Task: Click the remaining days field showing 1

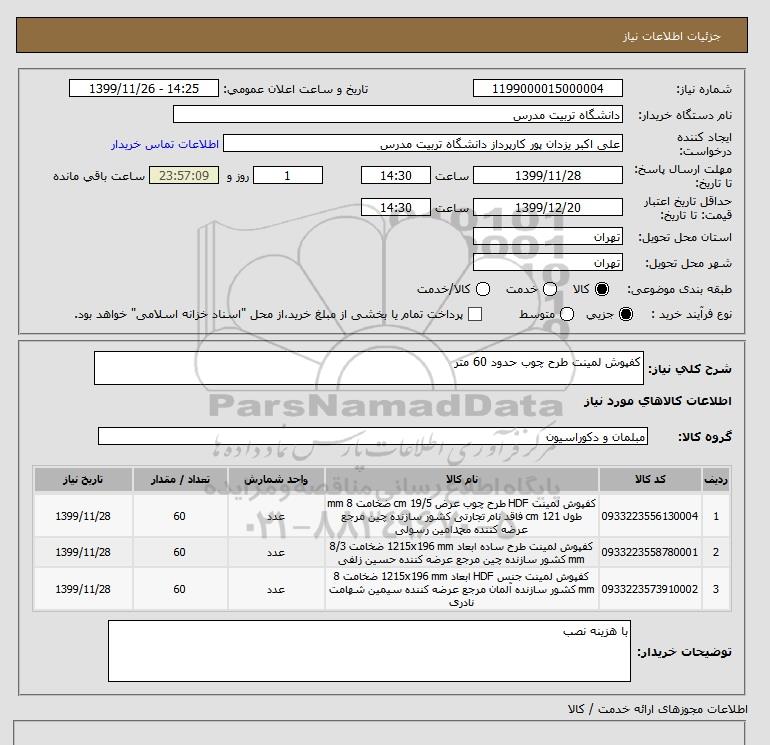Action: tap(288, 175)
